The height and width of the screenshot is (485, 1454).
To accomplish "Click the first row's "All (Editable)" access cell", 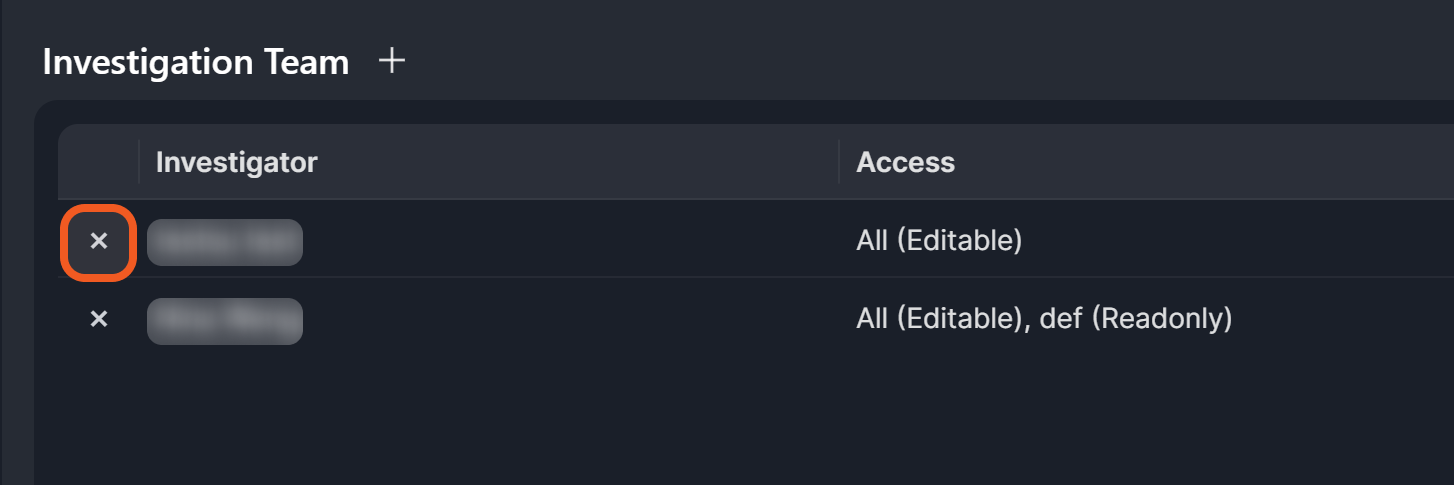I will 939,241.
